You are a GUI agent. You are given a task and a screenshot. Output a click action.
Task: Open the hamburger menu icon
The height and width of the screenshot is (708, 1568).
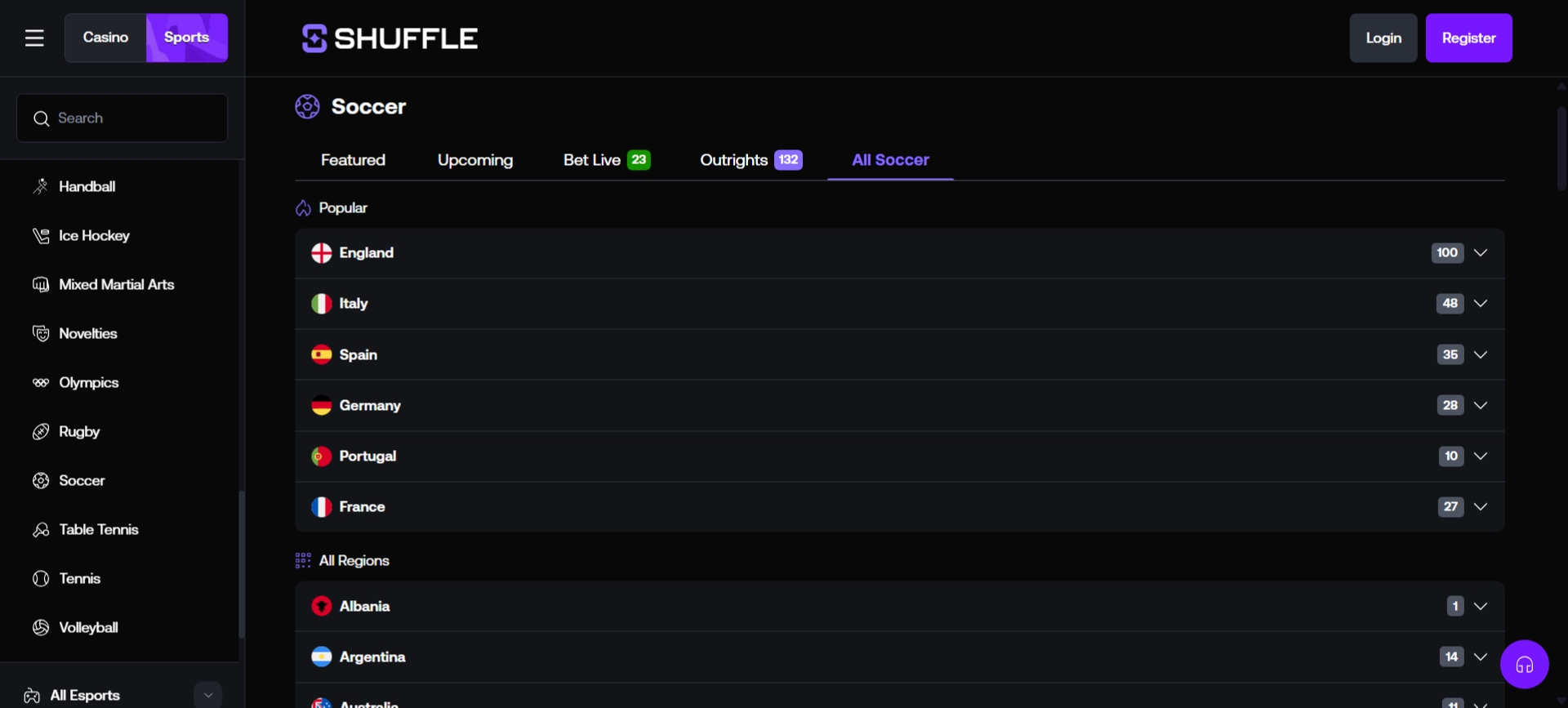tap(34, 38)
